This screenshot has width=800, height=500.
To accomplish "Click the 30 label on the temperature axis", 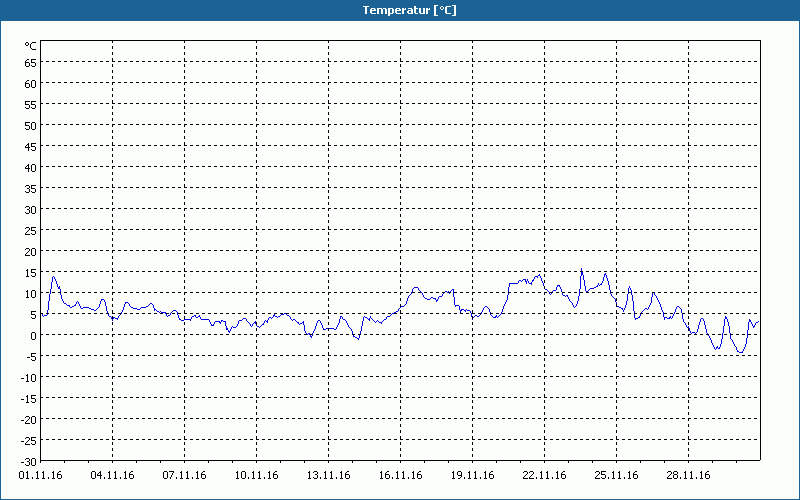I will pos(31,210).
